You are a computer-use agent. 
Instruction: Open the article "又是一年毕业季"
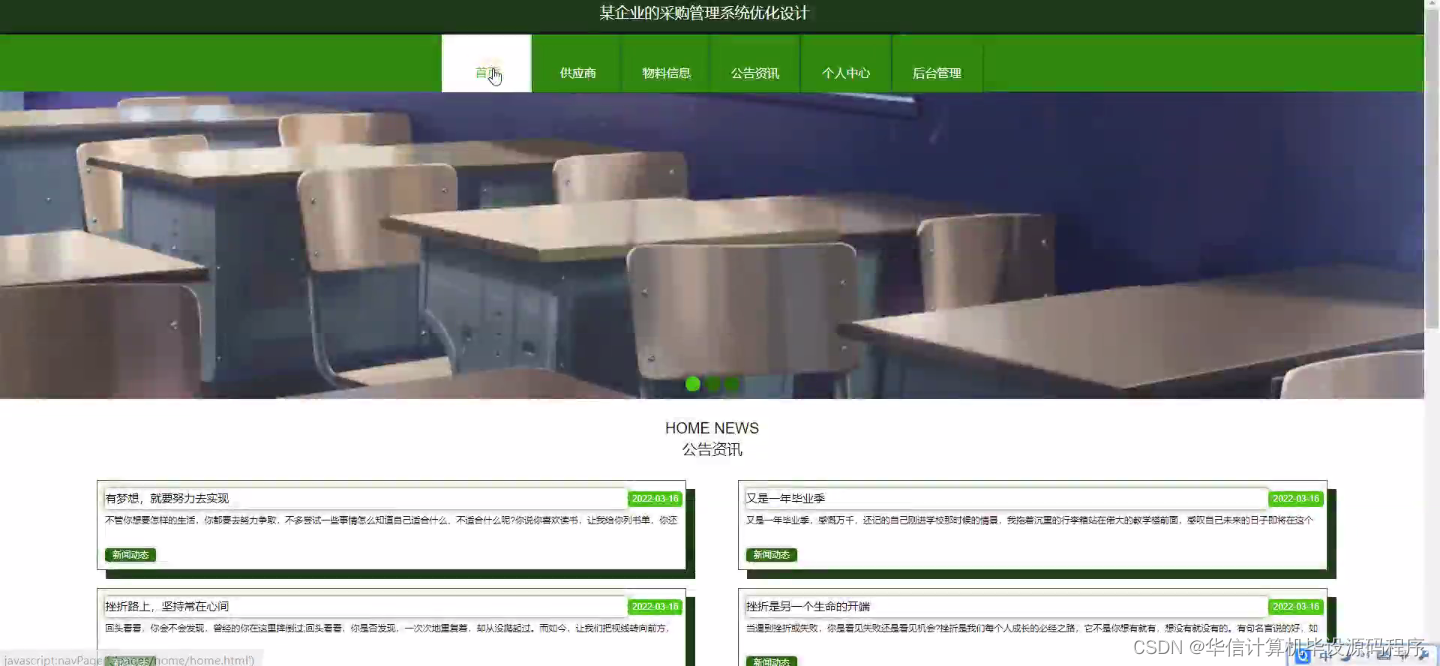click(x=786, y=498)
